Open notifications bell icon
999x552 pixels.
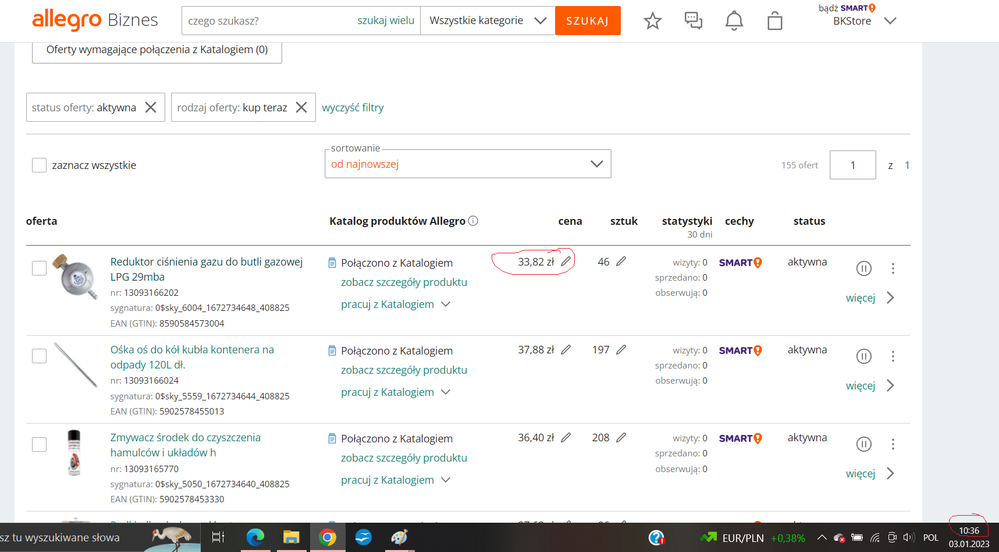coord(734,21)
